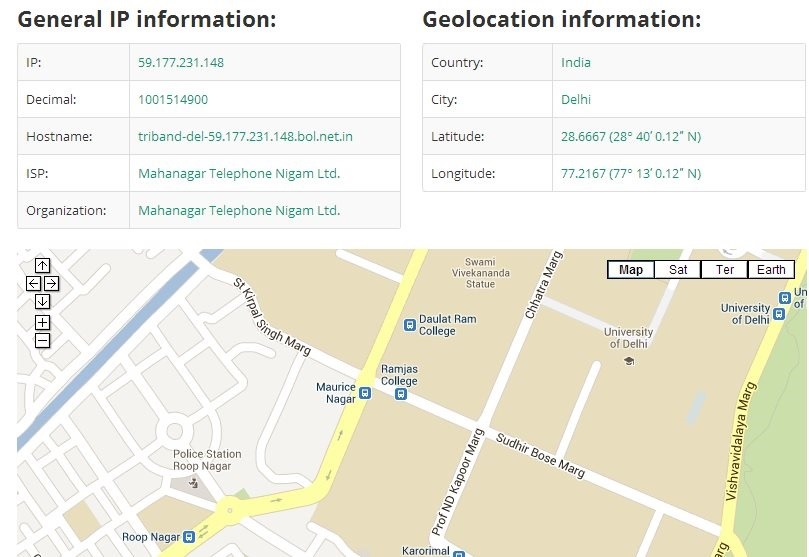The width and height of the screenshot is (809, 557).
Task: Click the Ramjas College map label
Action: point(399,375)
